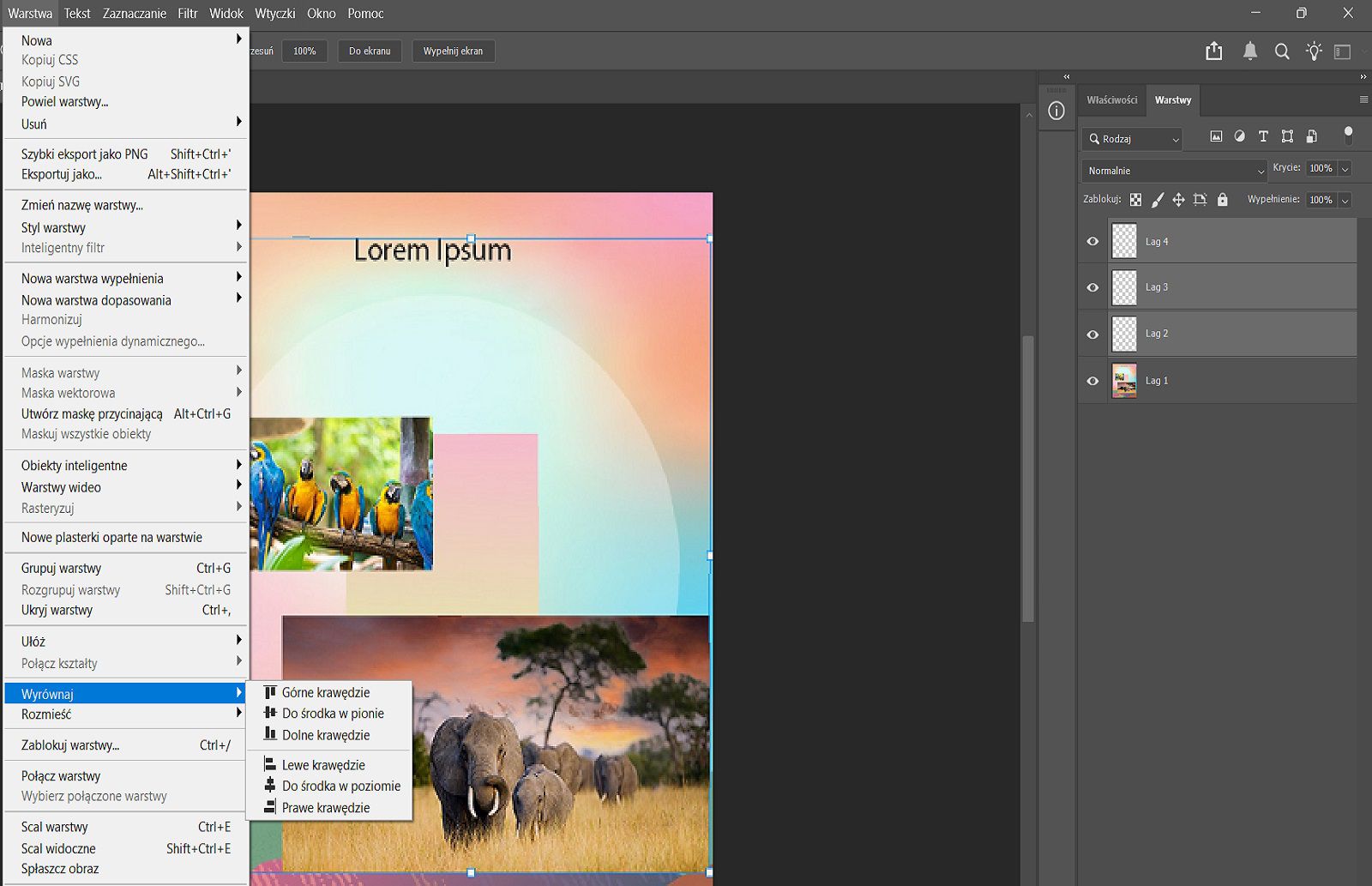Click the Wypełnij ekran button
1372x886 pixels.
[x=453, y=51]
